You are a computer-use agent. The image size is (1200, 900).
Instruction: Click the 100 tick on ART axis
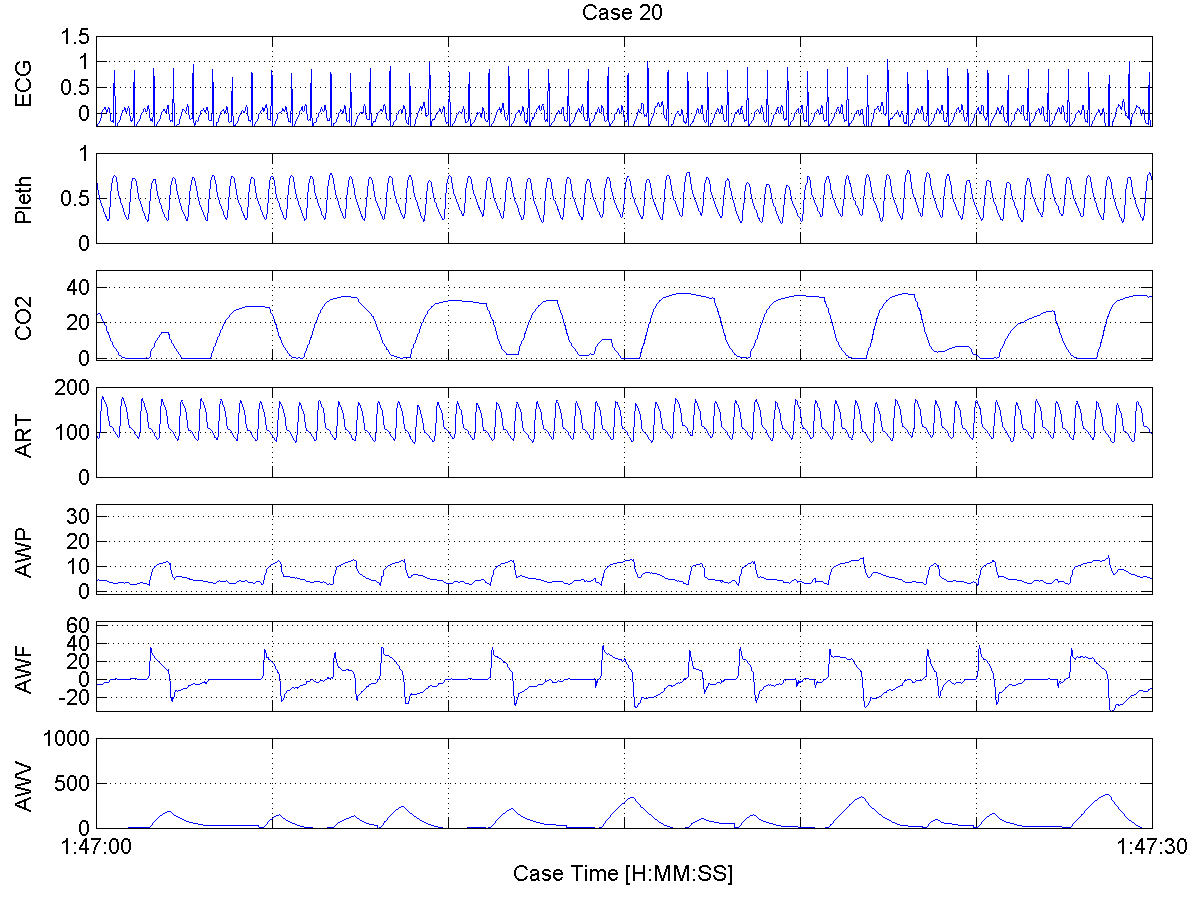pyautogui.click(x=74, y=433)
